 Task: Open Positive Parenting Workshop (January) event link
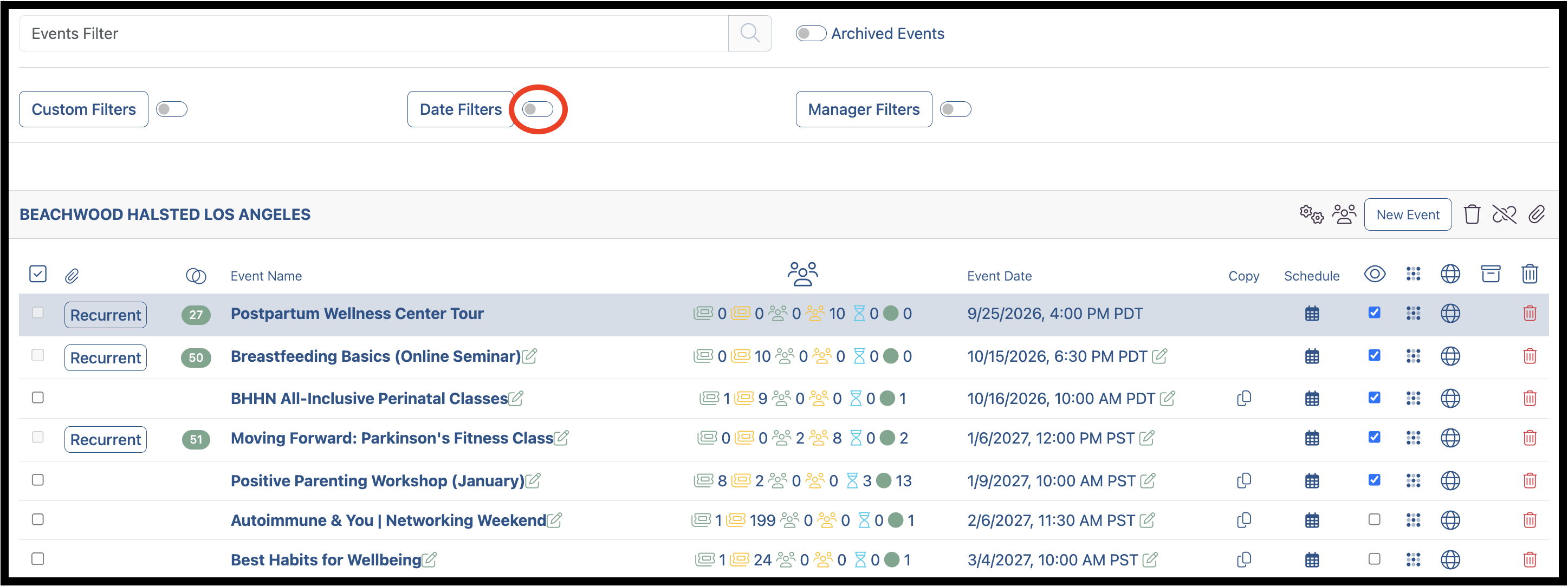378,481
